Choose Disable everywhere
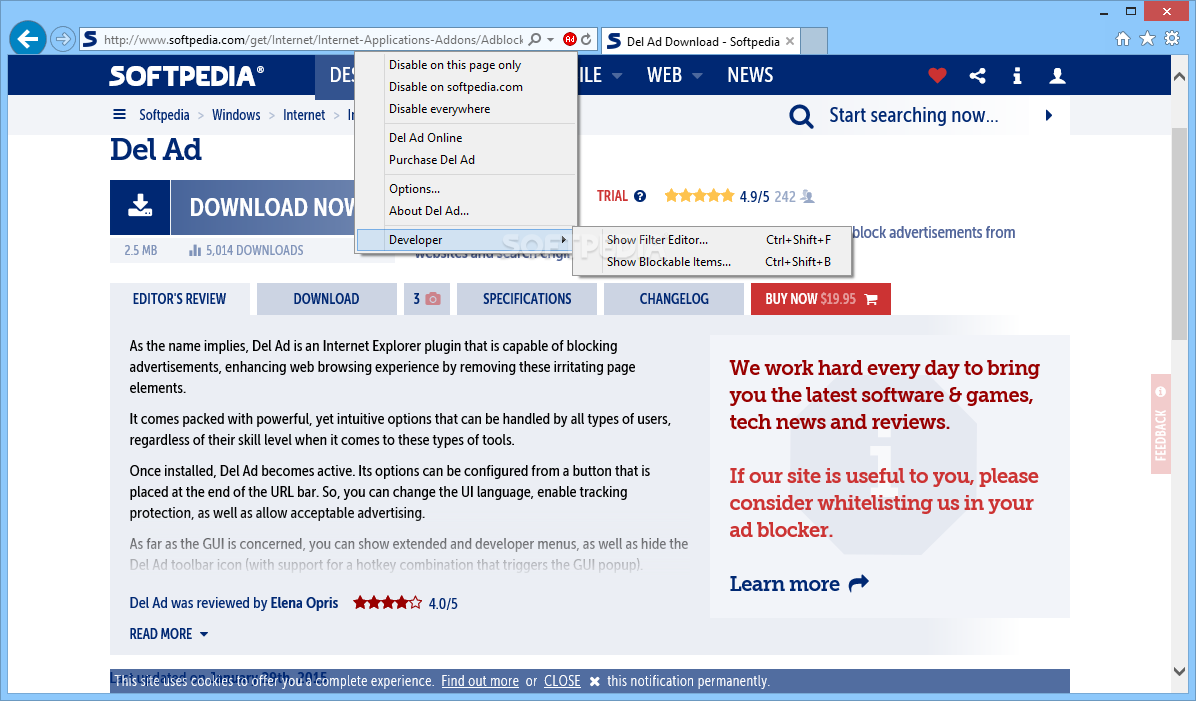 [x=466, y=109]
